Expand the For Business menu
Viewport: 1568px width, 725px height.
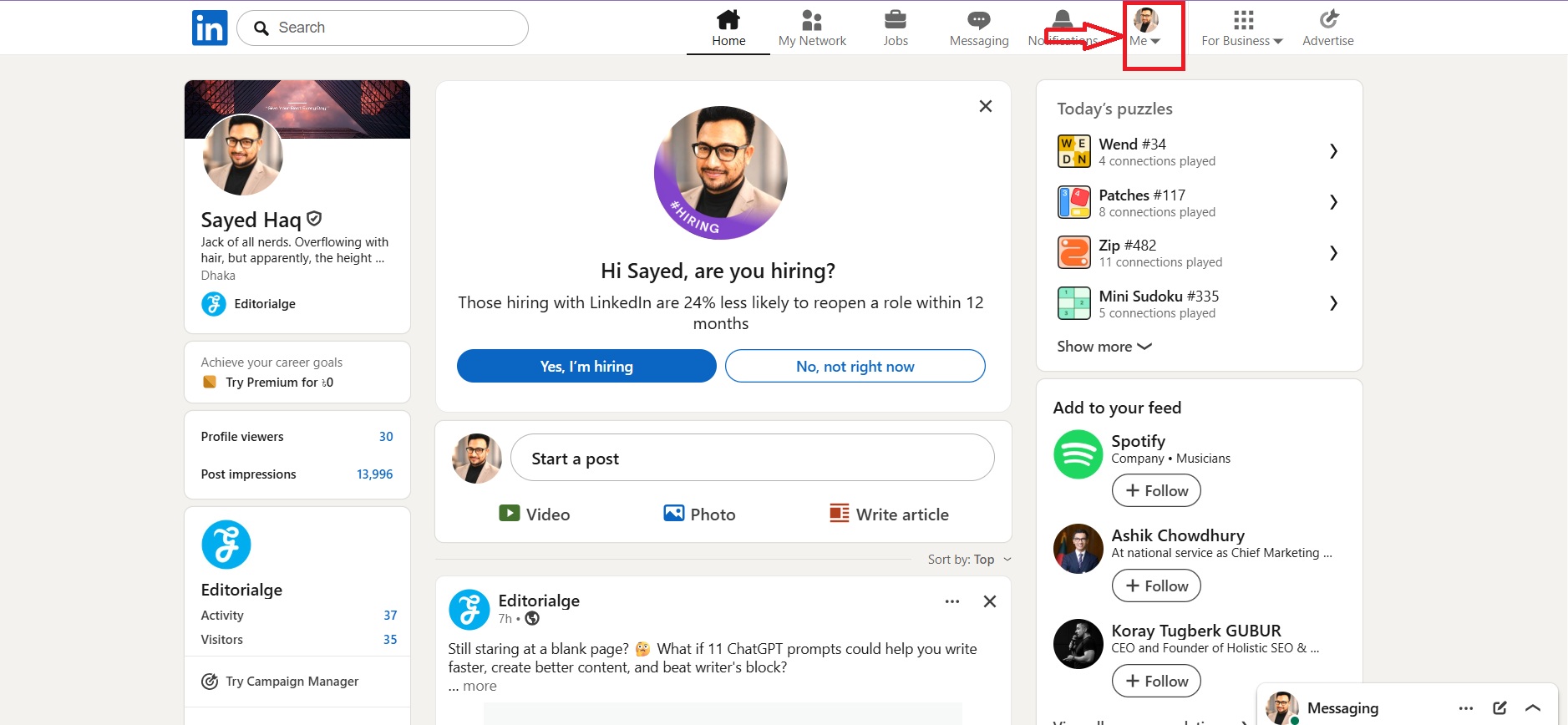1242,28
